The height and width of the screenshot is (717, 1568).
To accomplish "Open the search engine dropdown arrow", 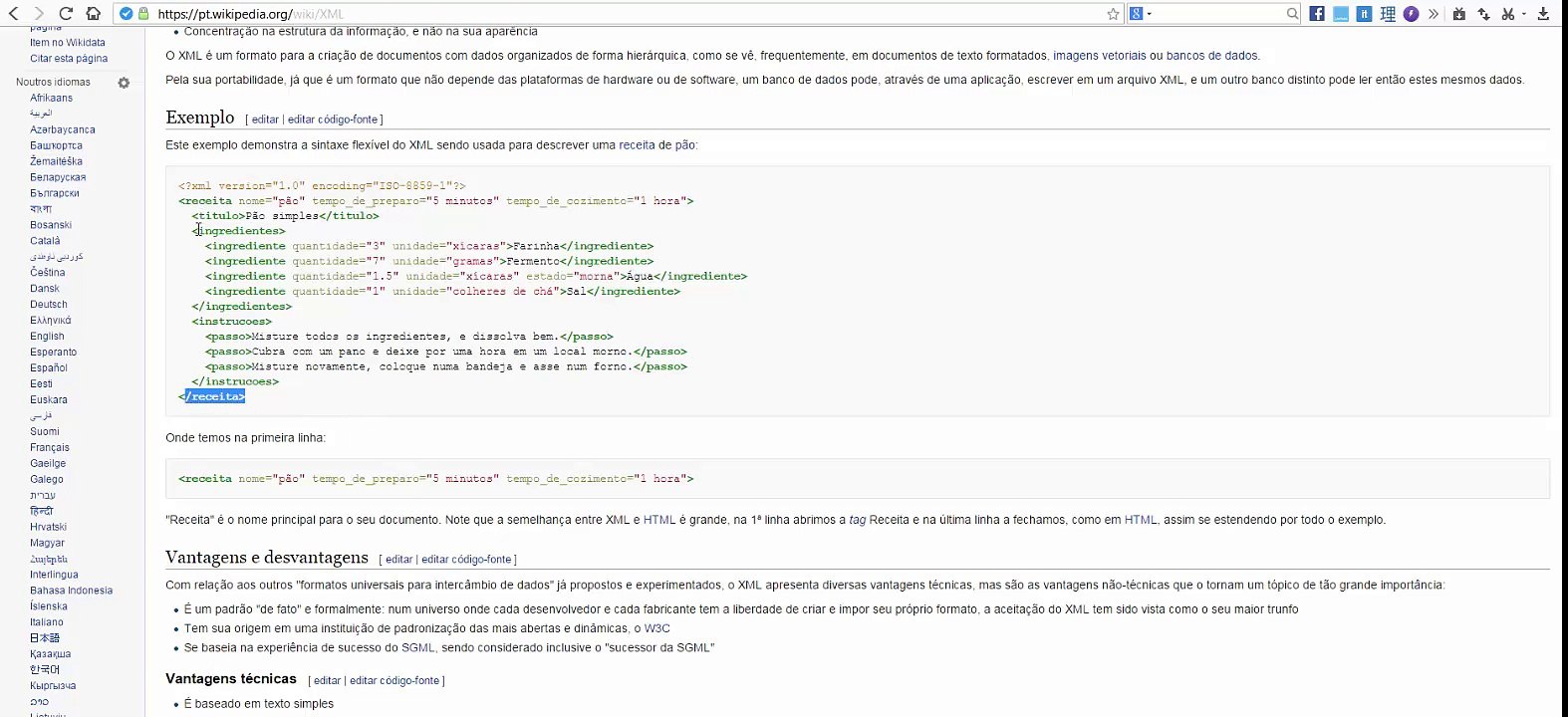I will coord(1149,14).
